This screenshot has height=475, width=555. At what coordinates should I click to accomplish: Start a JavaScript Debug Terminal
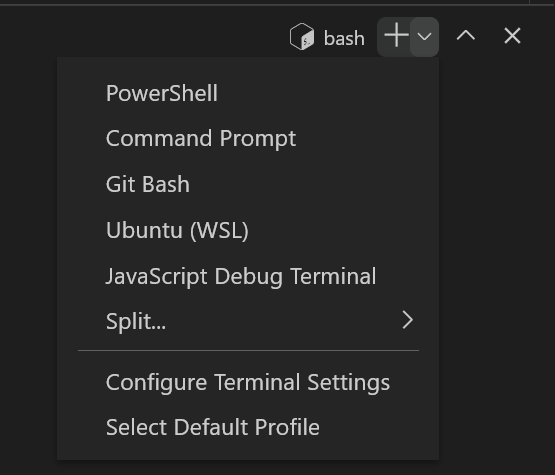click(248, 276)
